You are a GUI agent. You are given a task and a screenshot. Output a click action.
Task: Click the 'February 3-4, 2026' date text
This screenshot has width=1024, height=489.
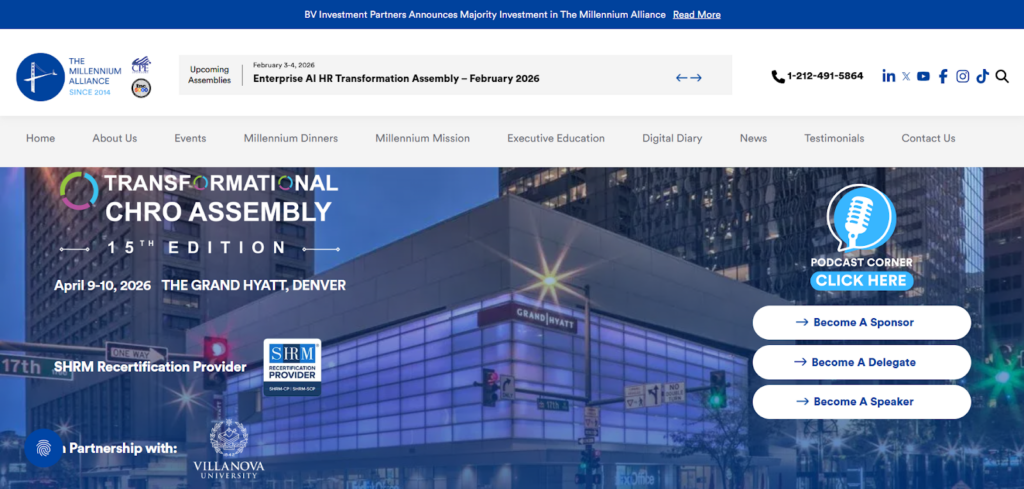(x=284, y=65)
